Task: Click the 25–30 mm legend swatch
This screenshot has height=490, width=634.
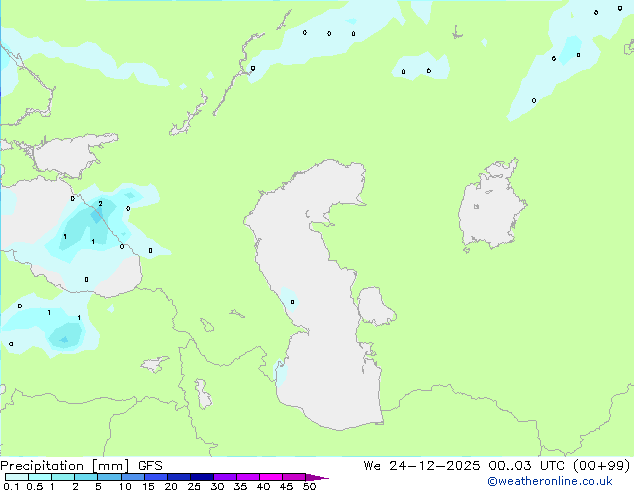Action: [x=202, y=477]
